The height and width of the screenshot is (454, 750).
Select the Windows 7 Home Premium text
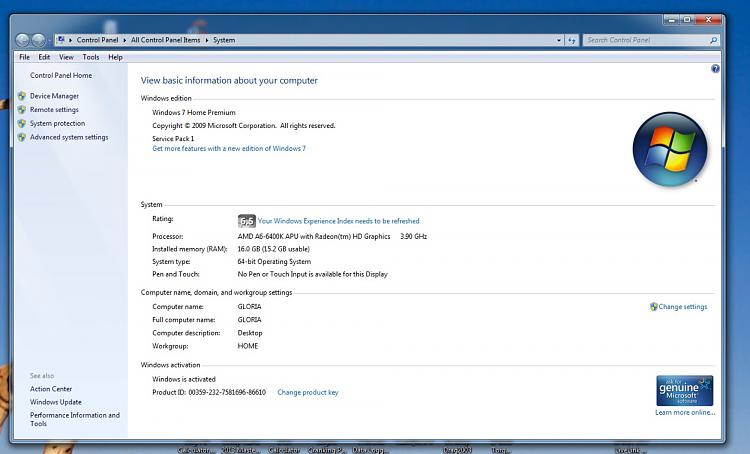[x=194, y=112]
